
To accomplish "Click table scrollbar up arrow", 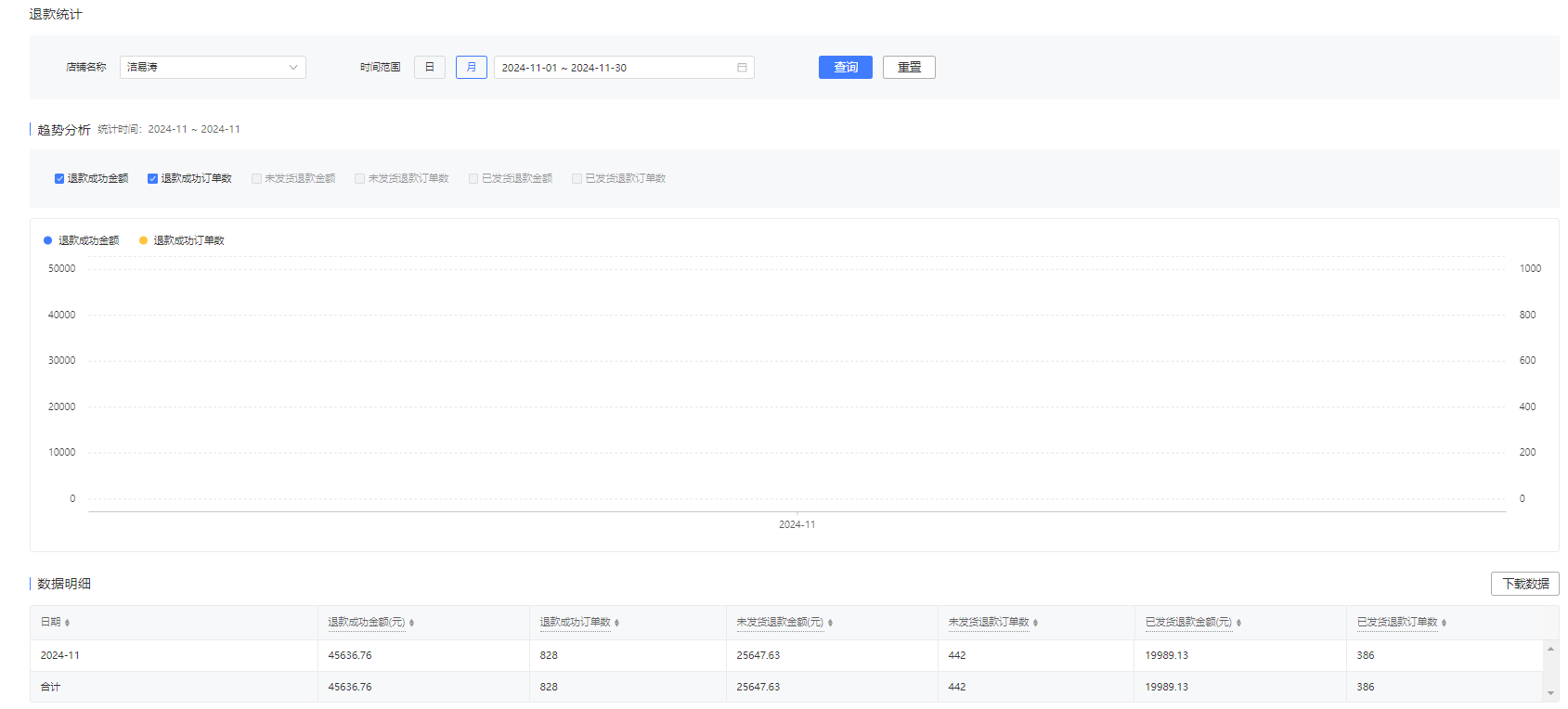I will (1550, 649).
